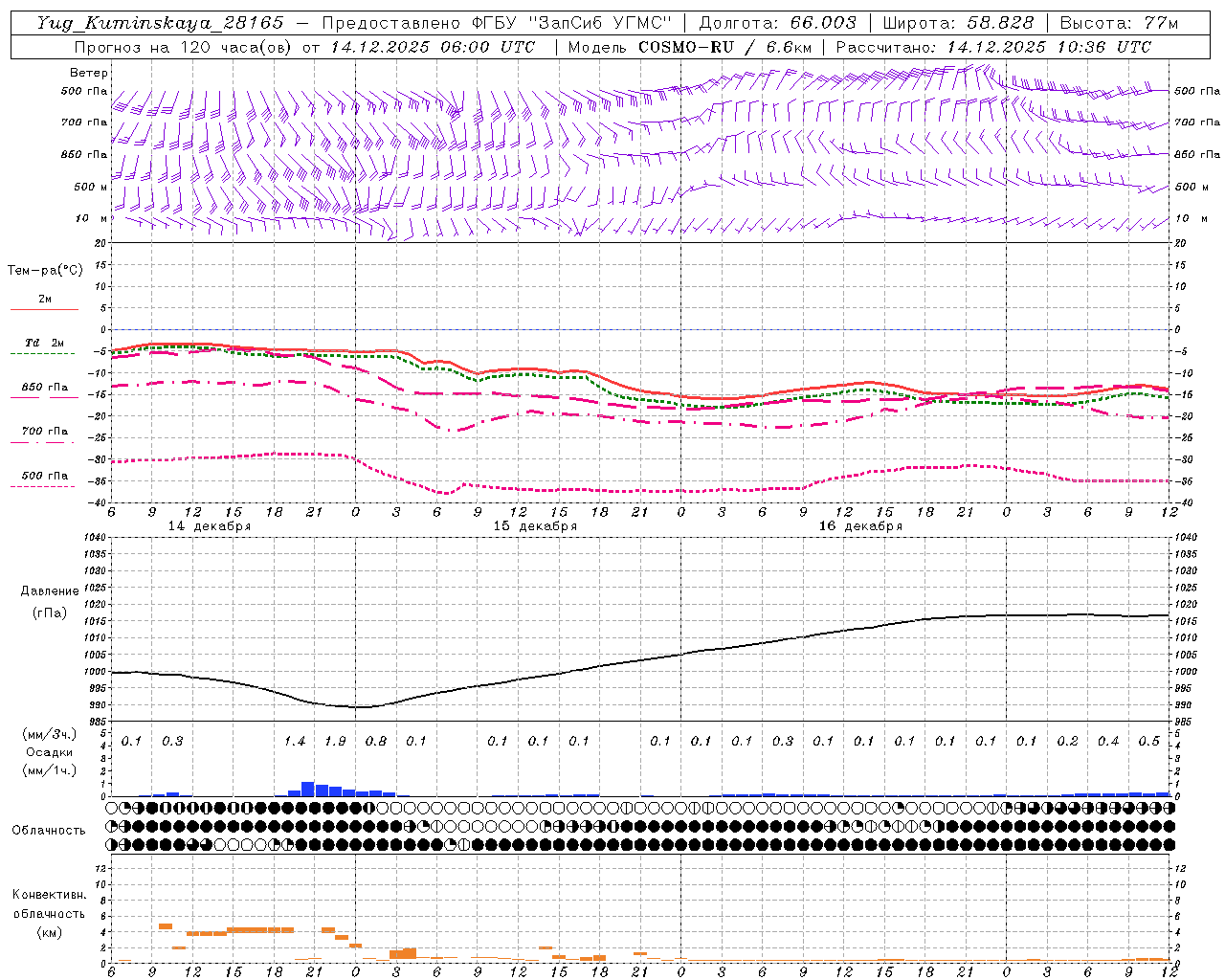
Task: Click the Облачность cloud cover label
Action: 49,831
